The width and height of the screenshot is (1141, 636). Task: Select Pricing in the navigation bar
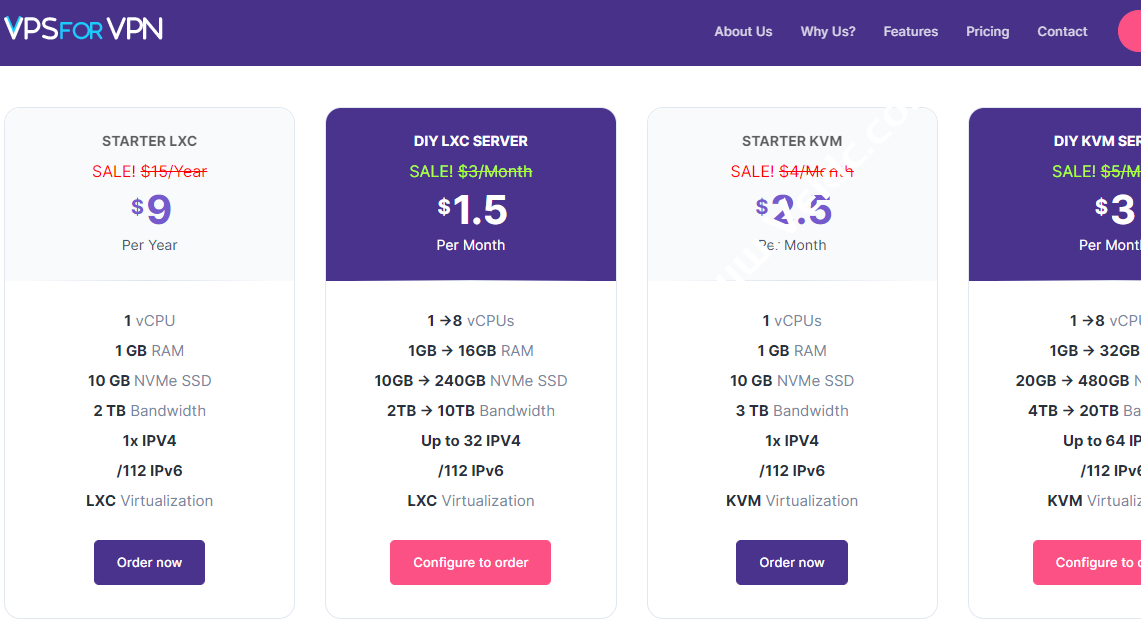[987, 31]
